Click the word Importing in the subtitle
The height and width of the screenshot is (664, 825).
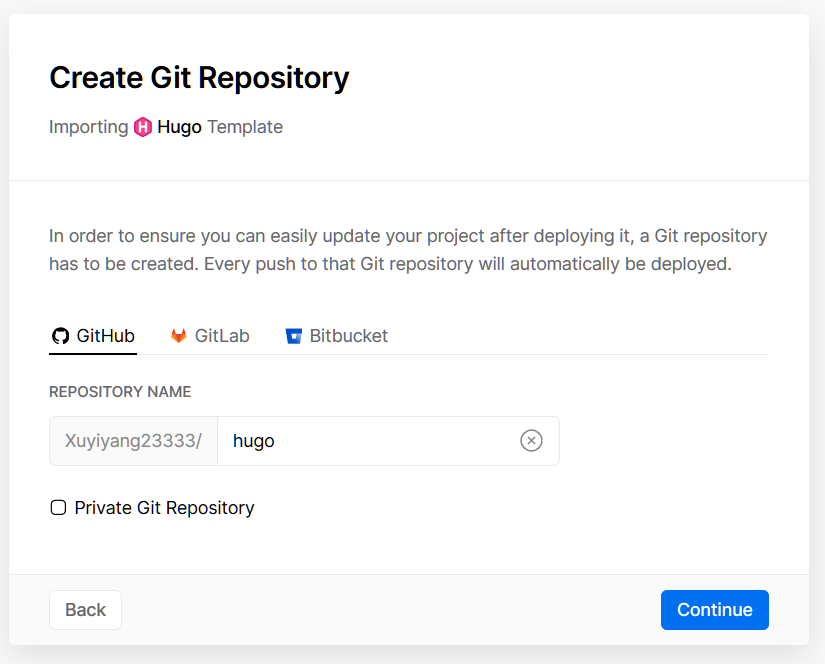[88, 127]
